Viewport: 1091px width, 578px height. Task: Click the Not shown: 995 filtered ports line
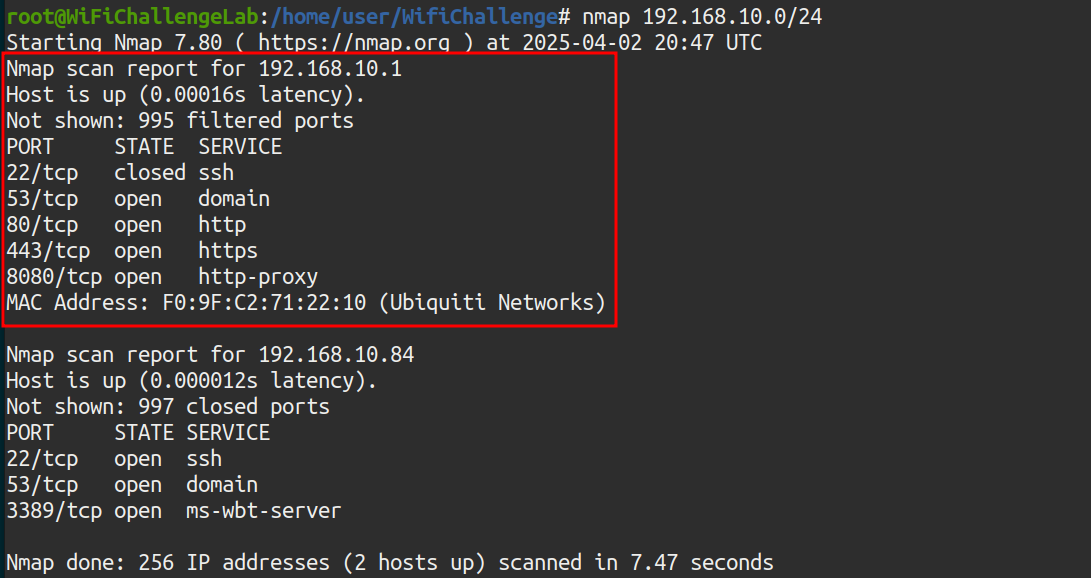(x=180, y=121)
